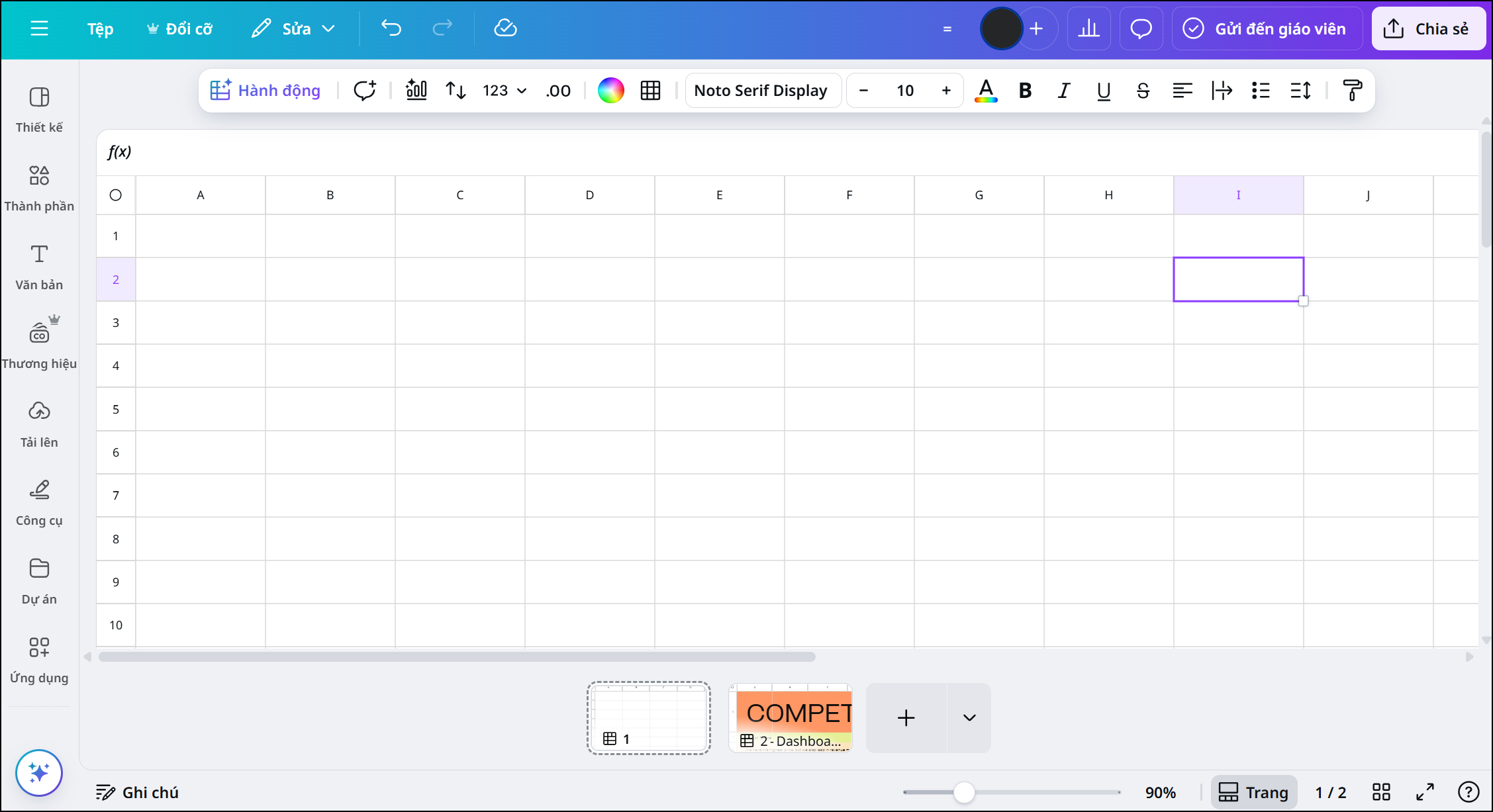Open the help question mark icon
The image size is (1493, 812).
tap(1469, 792)
